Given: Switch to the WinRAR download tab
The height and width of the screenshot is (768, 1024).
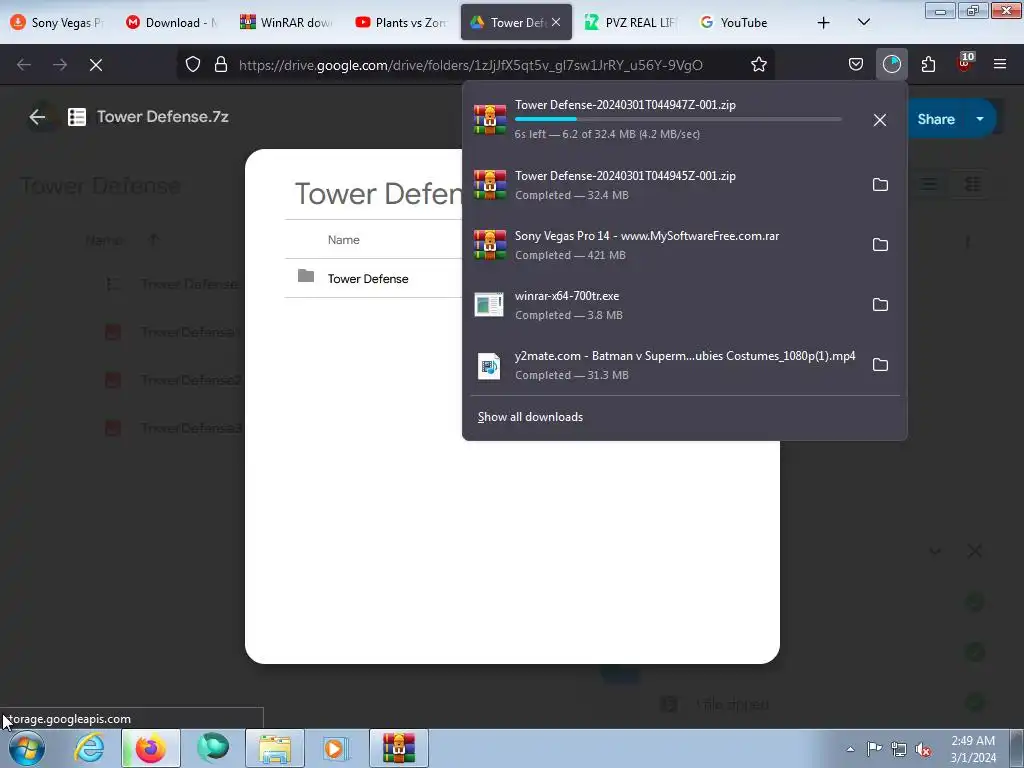Looking at the screenshot, I should [287, 22].
